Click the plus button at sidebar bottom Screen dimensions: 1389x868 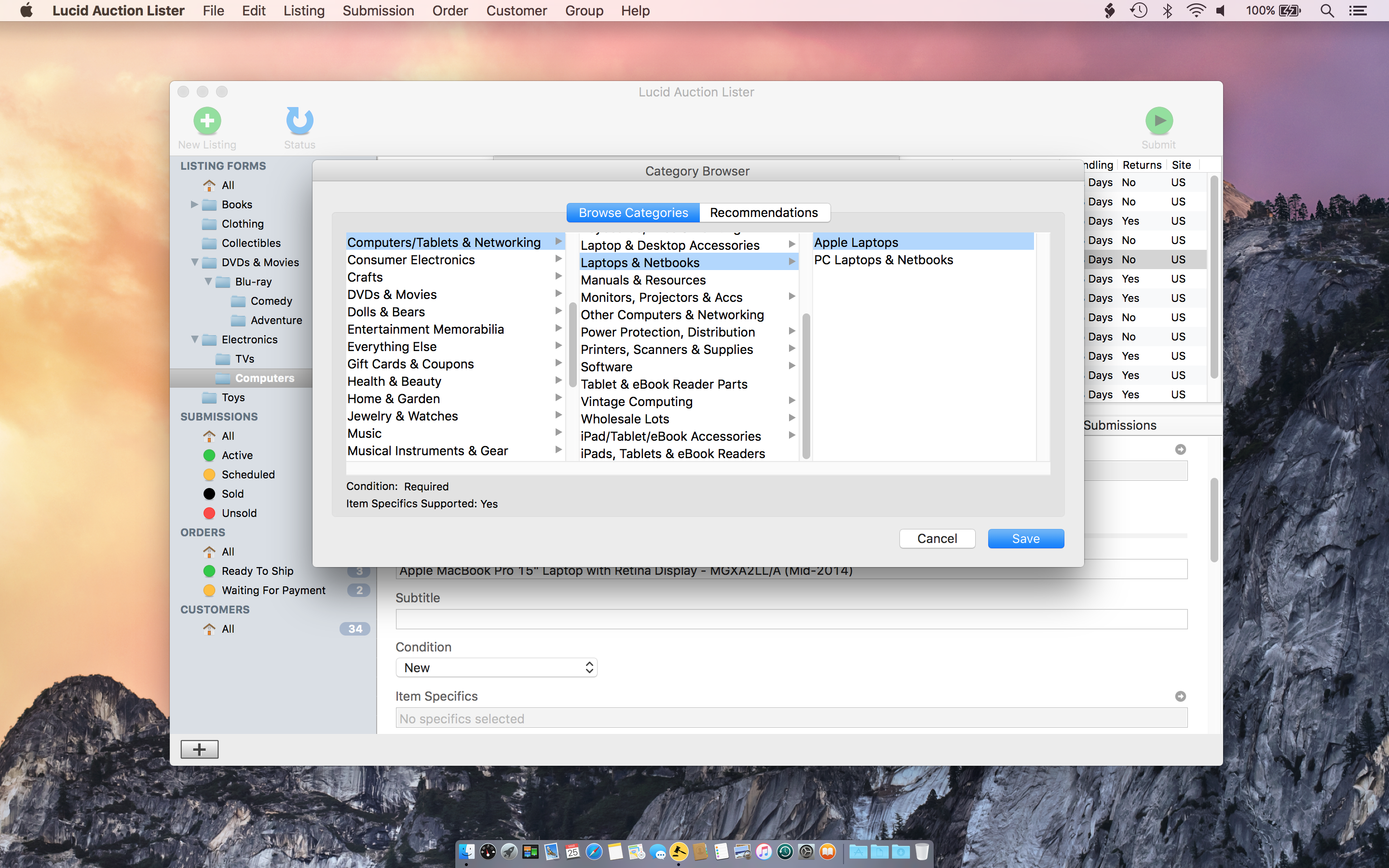tap(199, 749)
